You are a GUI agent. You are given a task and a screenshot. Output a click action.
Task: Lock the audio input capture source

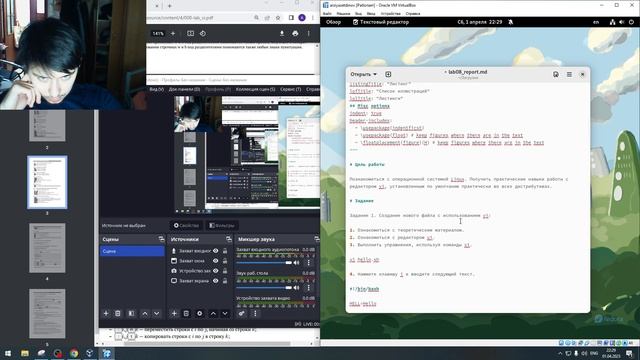click(225, 251)
